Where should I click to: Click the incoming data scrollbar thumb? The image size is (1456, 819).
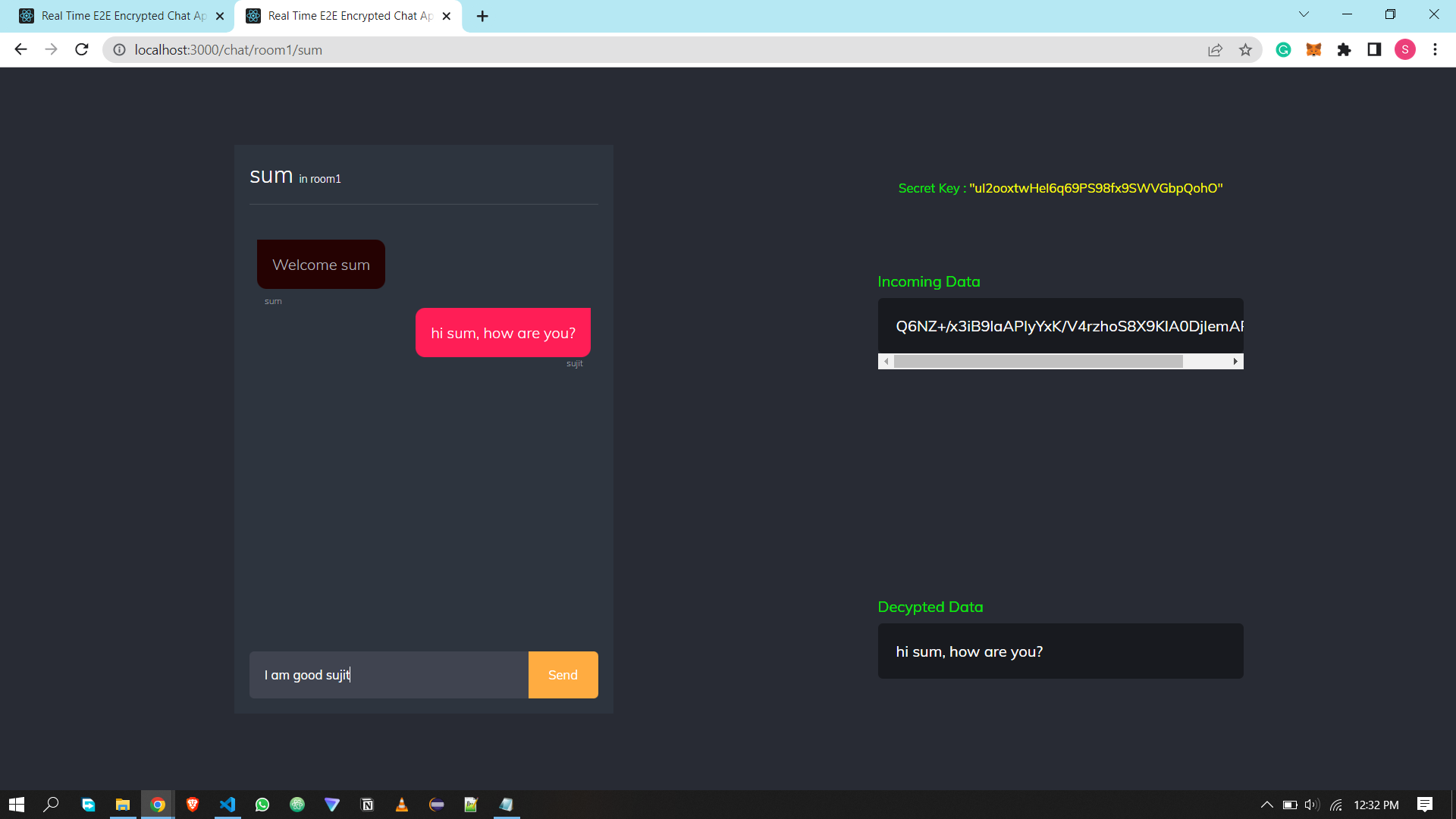[1038, 362]
